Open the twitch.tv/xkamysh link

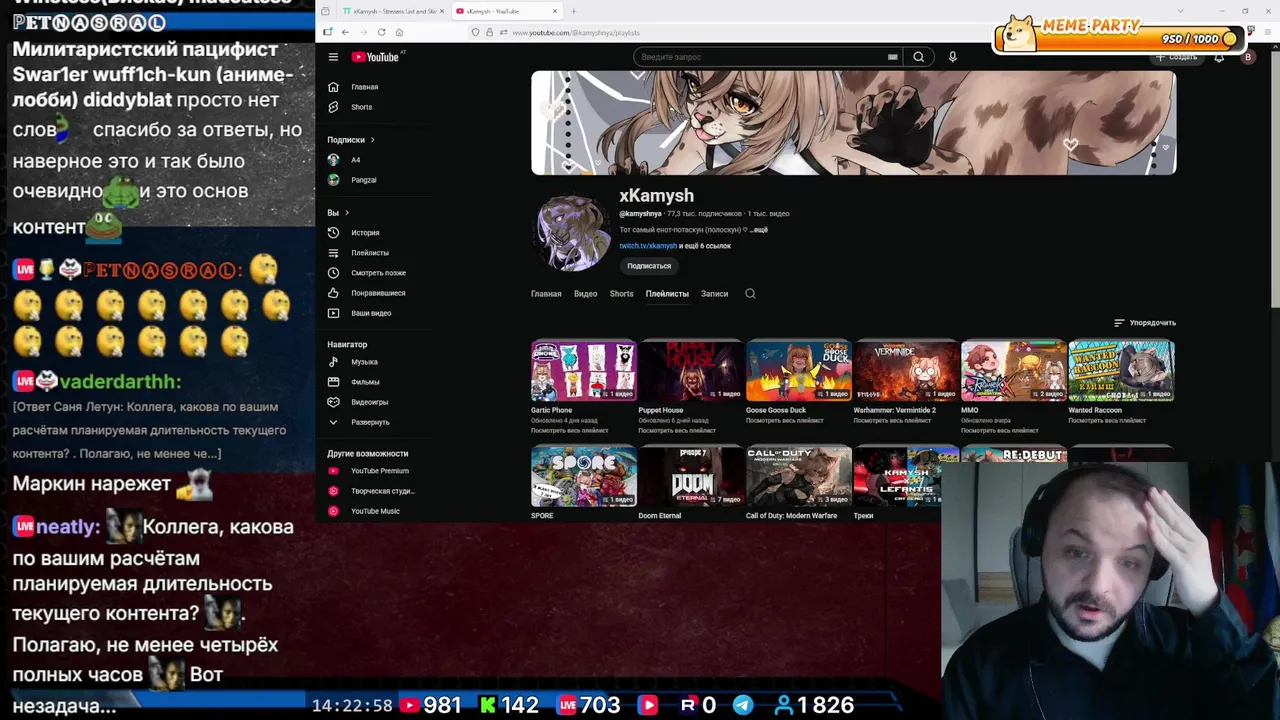(648, 246)
